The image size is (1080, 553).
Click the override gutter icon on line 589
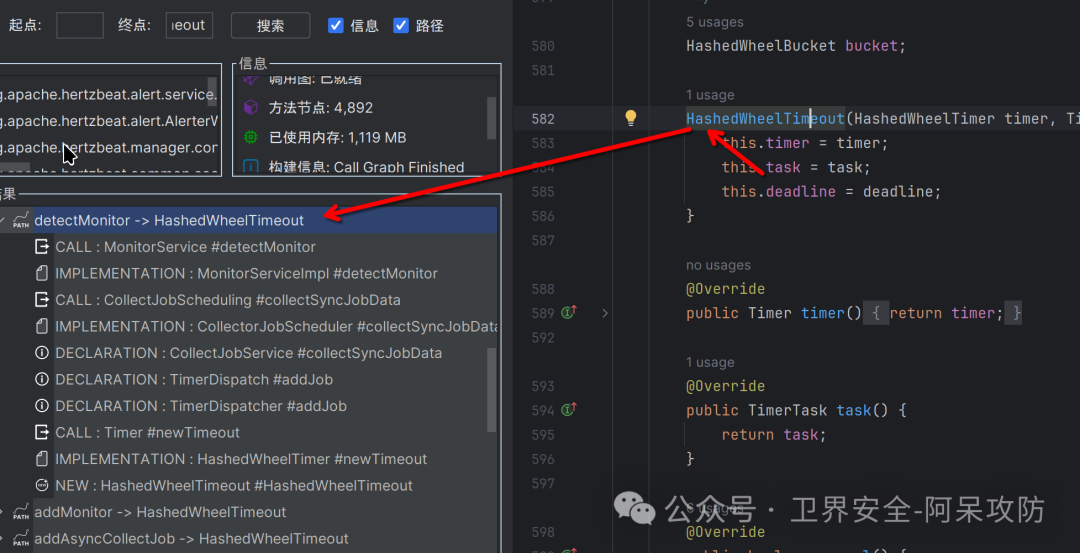click(568, 313)
